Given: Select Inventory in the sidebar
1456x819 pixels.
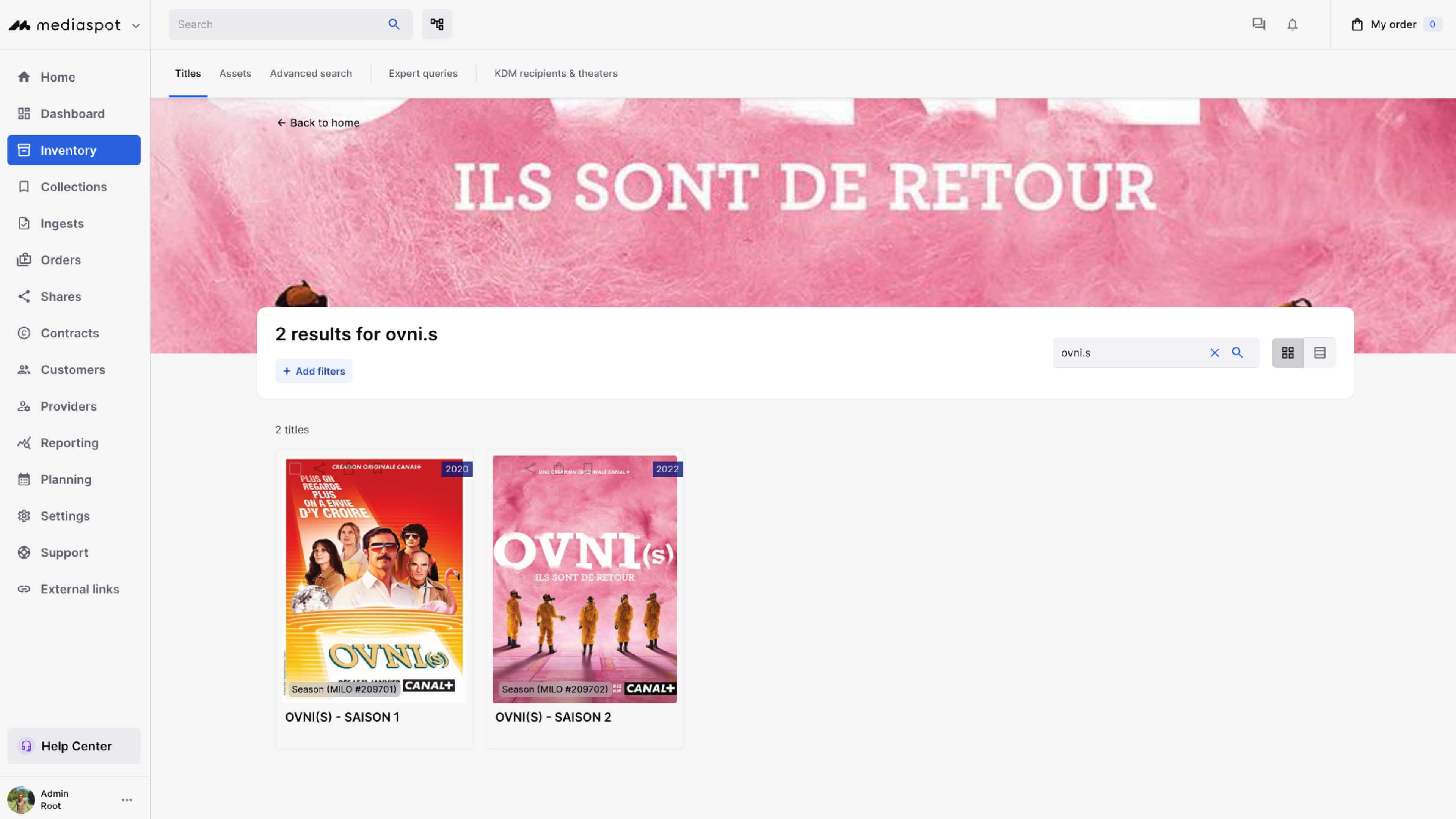Looking at the screenshot, I should [74, 151].
